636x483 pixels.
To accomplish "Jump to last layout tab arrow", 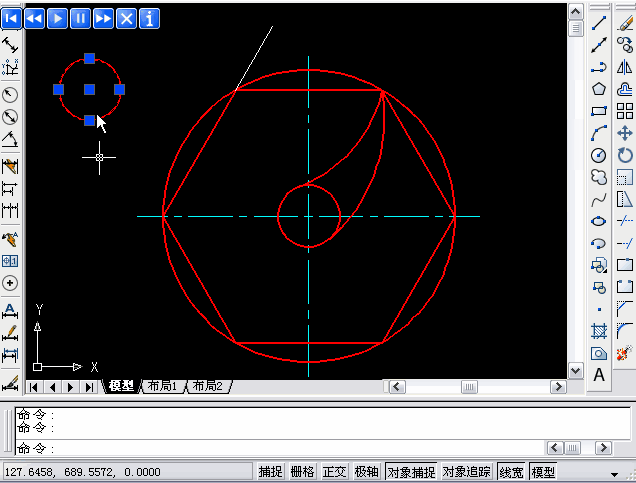I will click(x=90, y=387).
